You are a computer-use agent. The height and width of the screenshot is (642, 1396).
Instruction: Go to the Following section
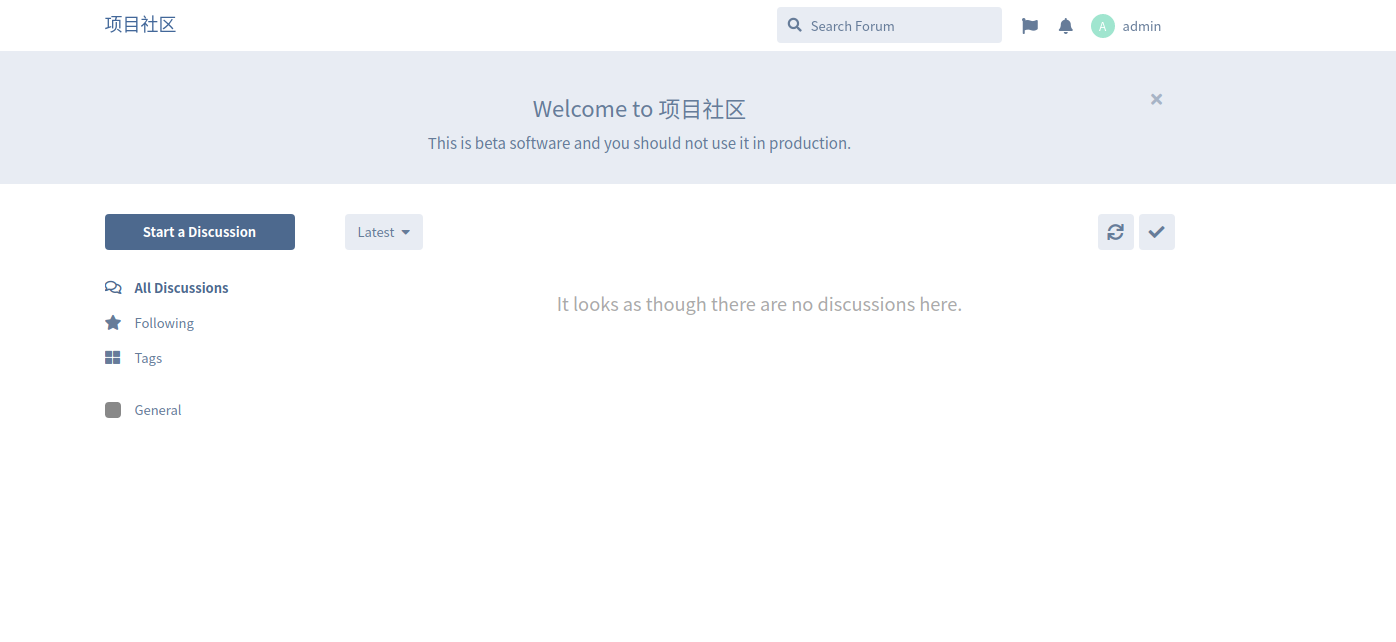[x=164, y=323]
